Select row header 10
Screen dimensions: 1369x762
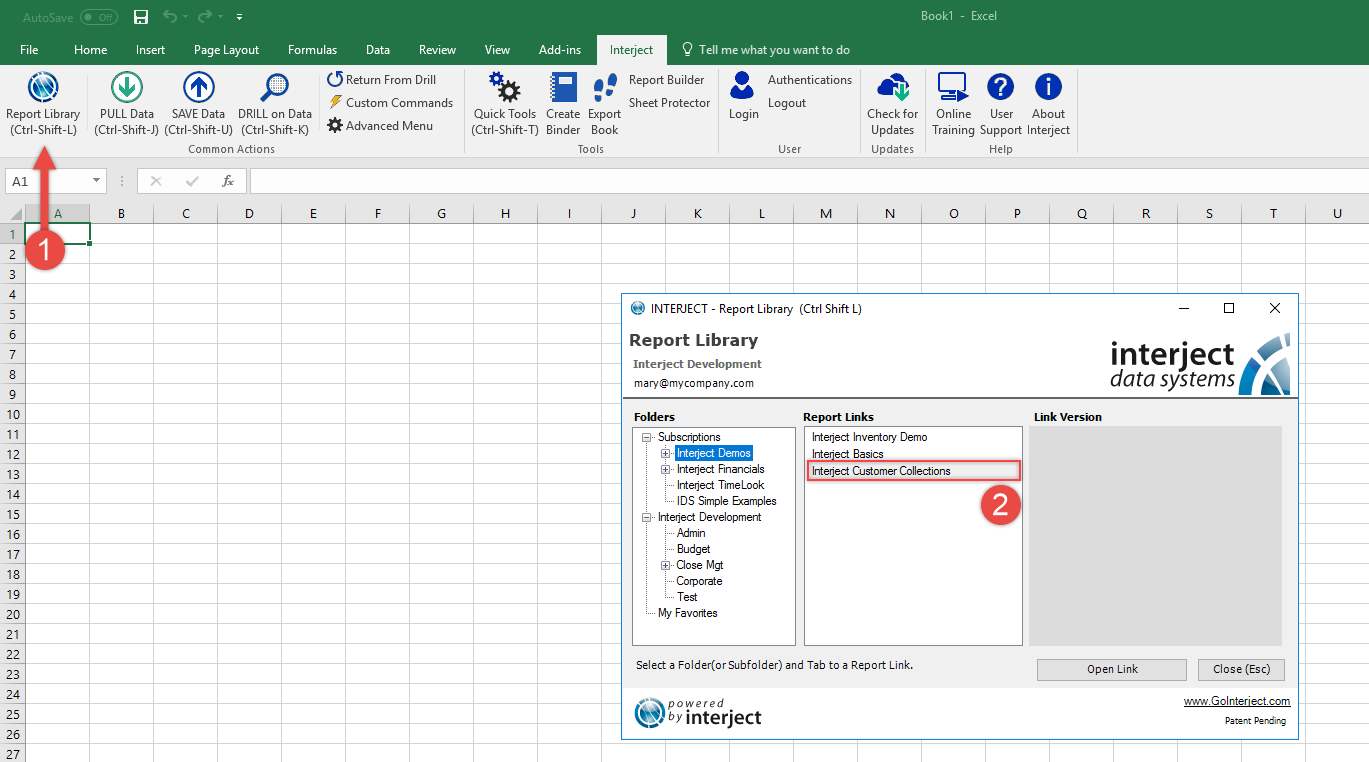(x=12, y=414)
